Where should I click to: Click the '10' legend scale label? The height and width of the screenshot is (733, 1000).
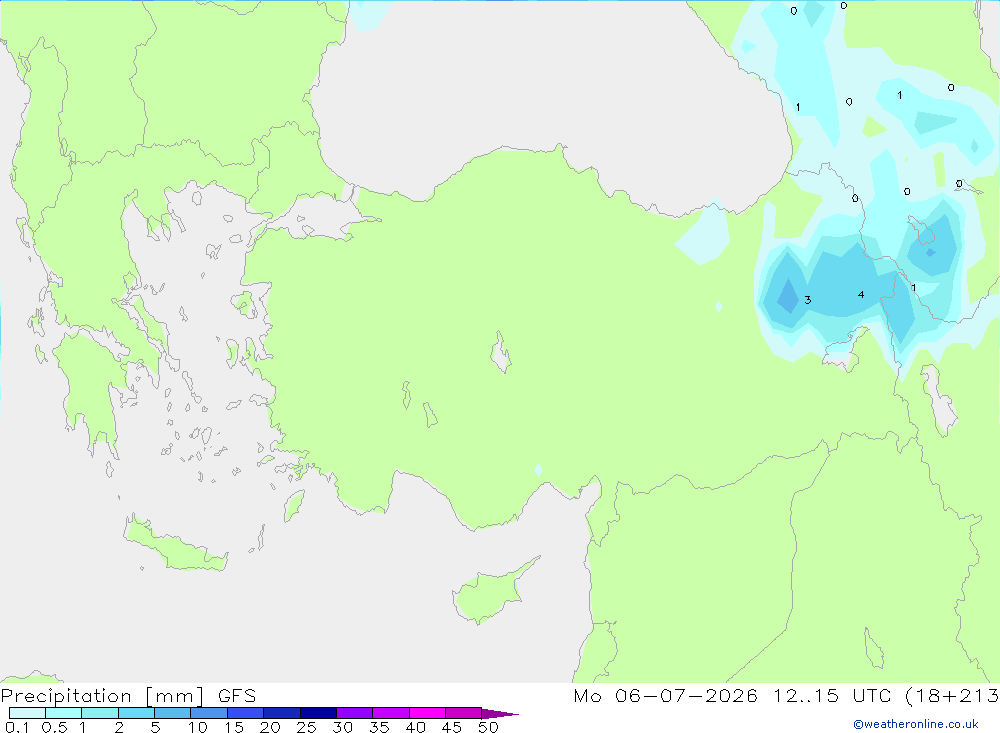(x=197, y=727)
